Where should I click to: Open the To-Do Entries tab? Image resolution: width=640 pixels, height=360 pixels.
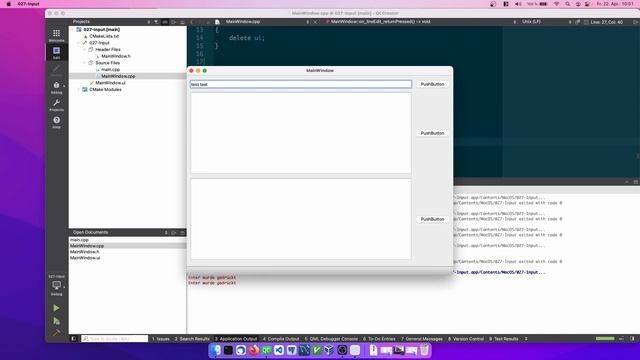[379, 339]
